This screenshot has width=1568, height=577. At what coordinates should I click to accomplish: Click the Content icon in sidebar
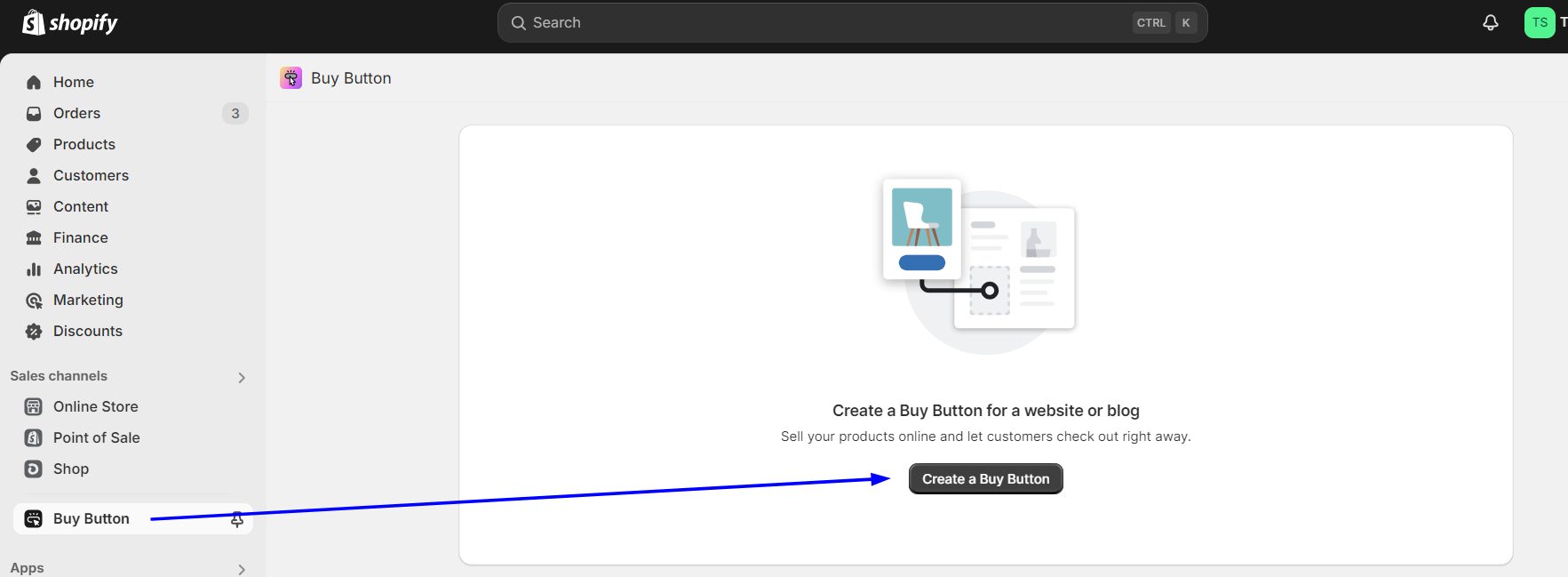click(34, 206)
